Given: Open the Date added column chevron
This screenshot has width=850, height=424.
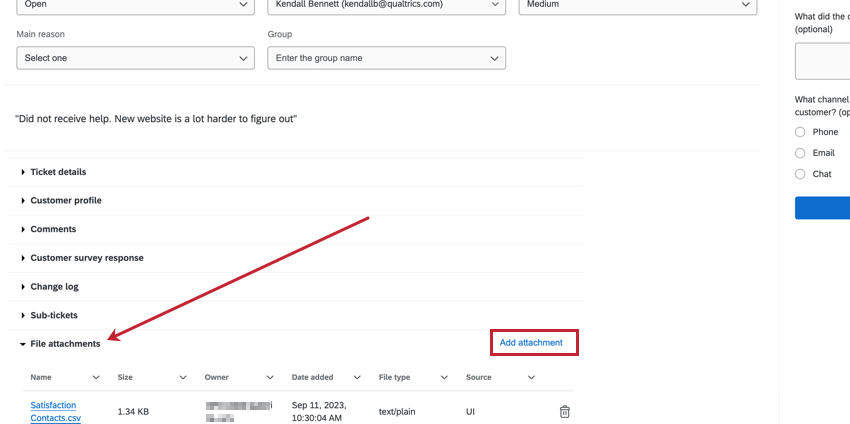Looking at the screenshot, I should click(x=357, y=377).
